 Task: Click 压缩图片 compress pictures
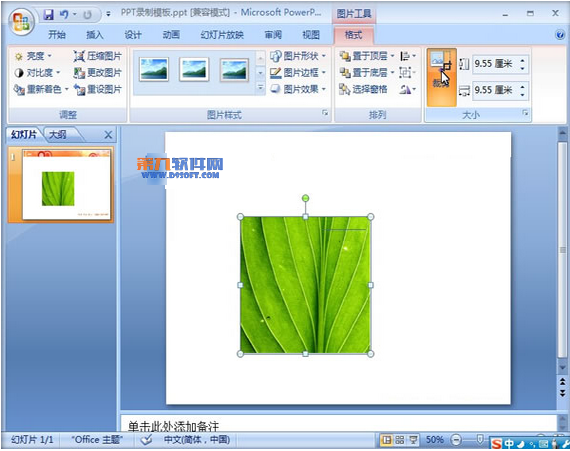tap(97, 56)
